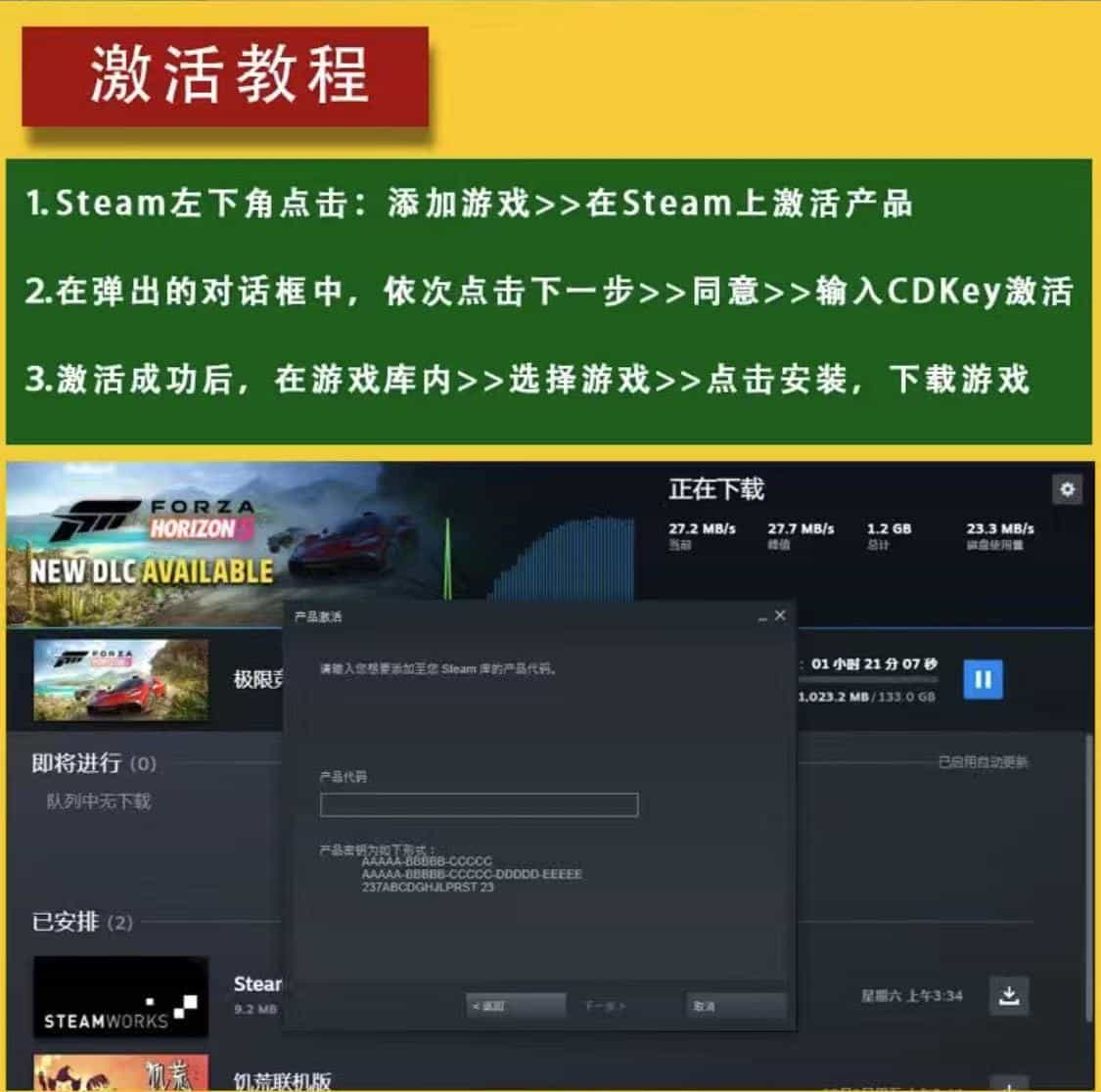The image size is (1101, 1092).
Task: Click the 下一步 next button in dialog
Action: tap(605, 1006)
